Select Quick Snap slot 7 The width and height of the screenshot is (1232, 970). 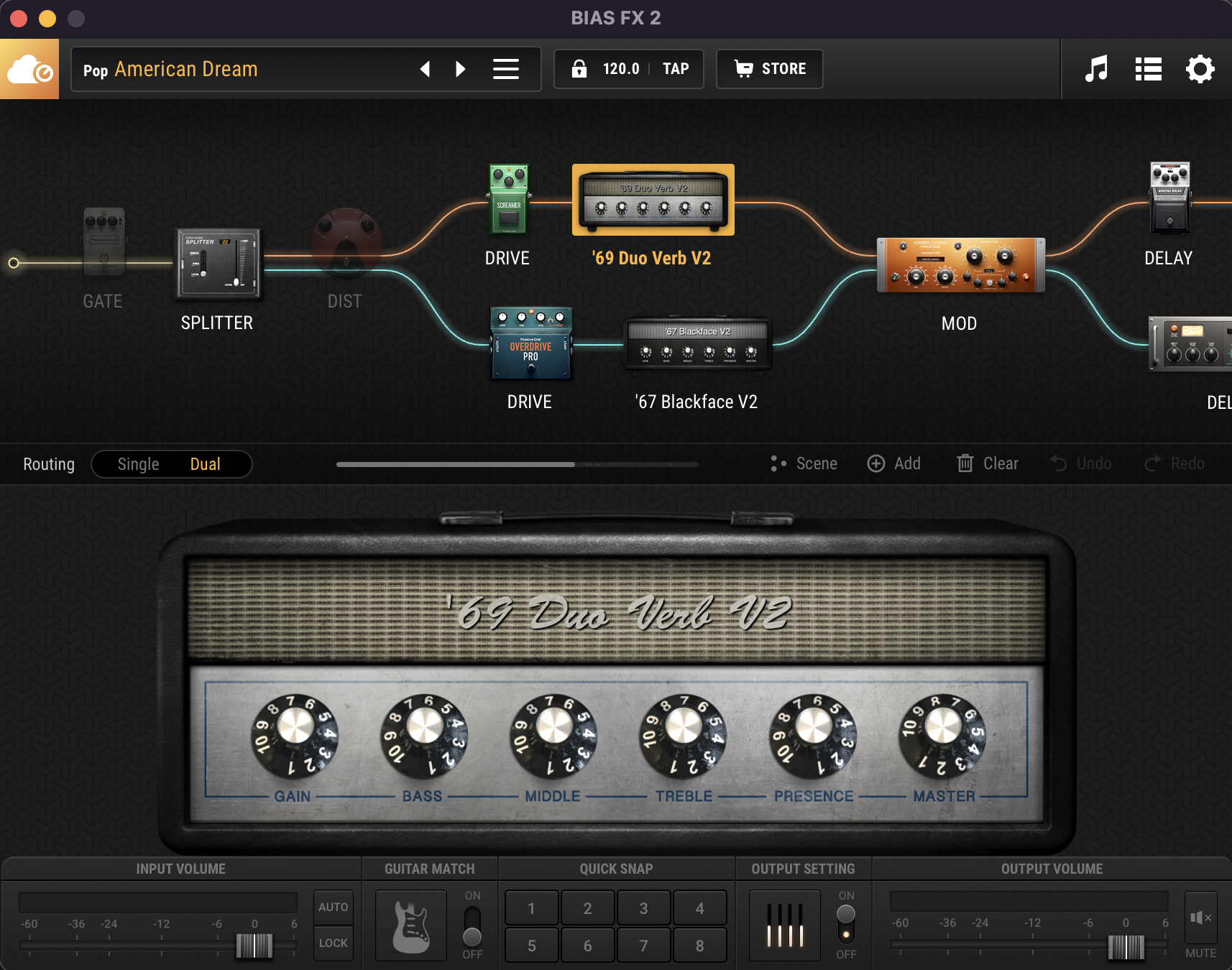pyautogui.click(x=644, y=946)
